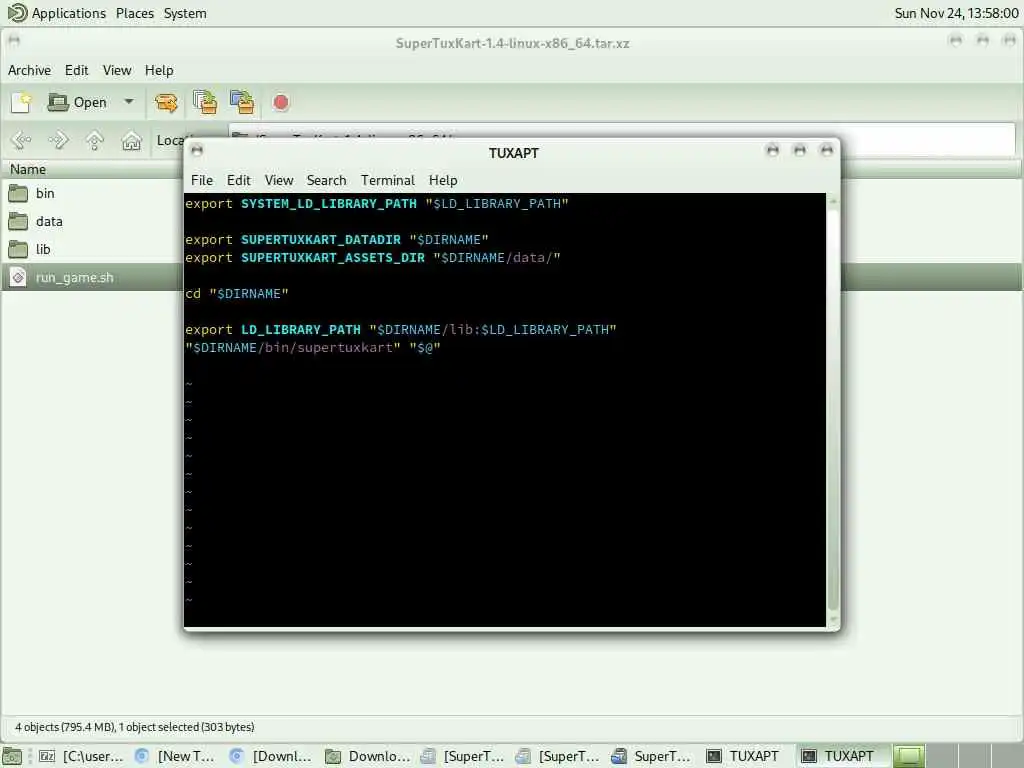Click the Add files to archive icon

pyautogui.click(x=205, y=103)
